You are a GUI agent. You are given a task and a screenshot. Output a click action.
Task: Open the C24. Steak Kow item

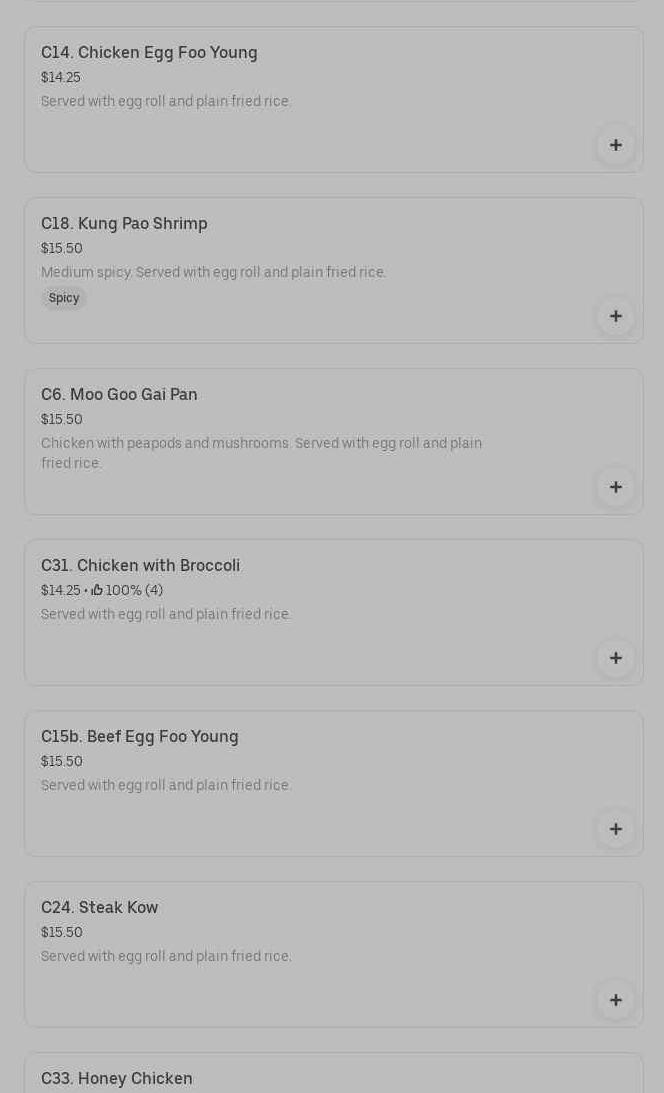[99, 908]
